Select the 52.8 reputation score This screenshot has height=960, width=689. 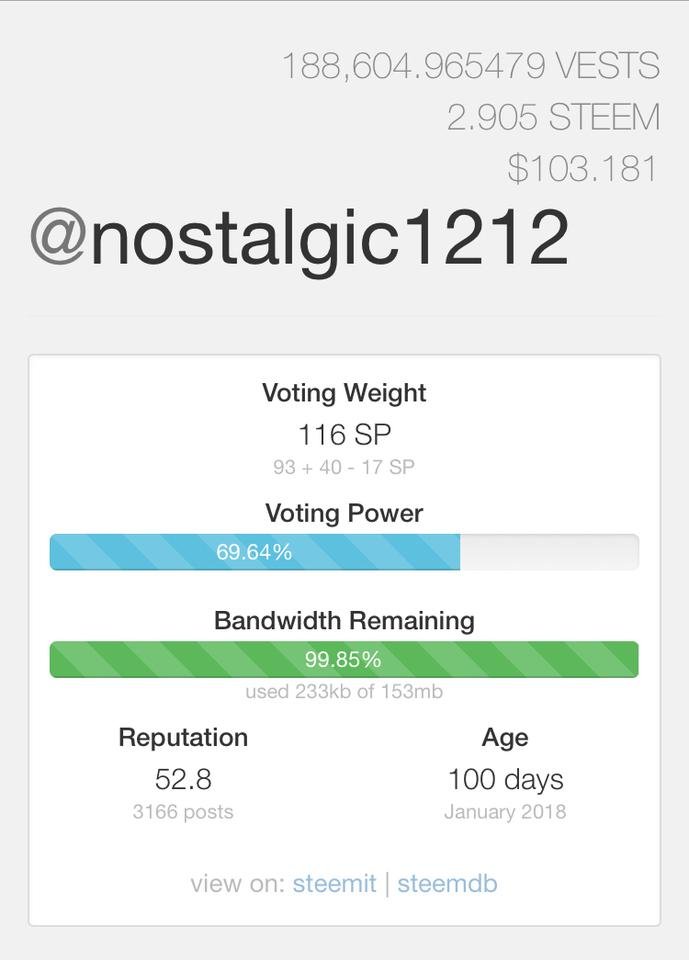point(183,779)
